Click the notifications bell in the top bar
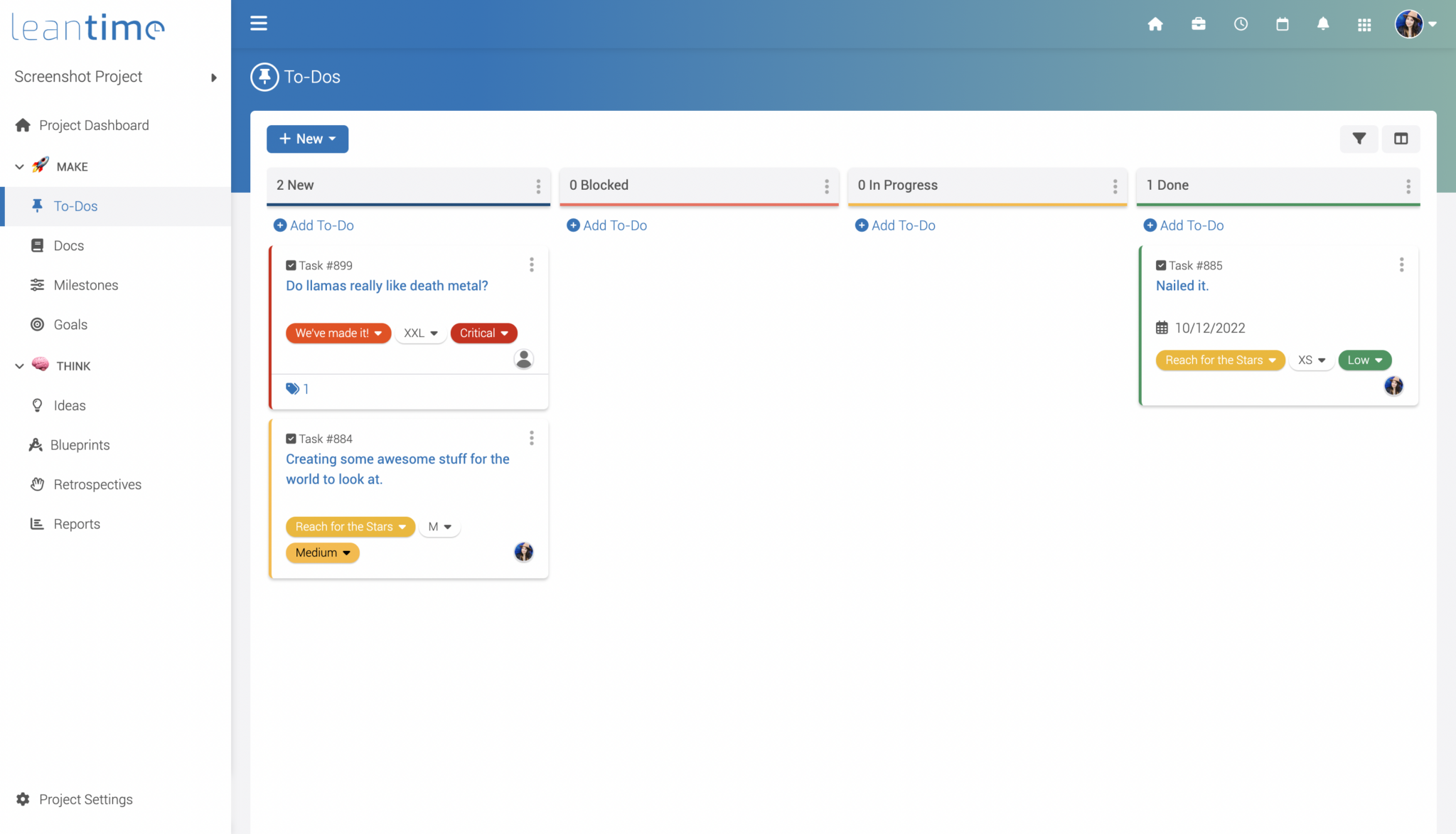 coord(1323,23)
